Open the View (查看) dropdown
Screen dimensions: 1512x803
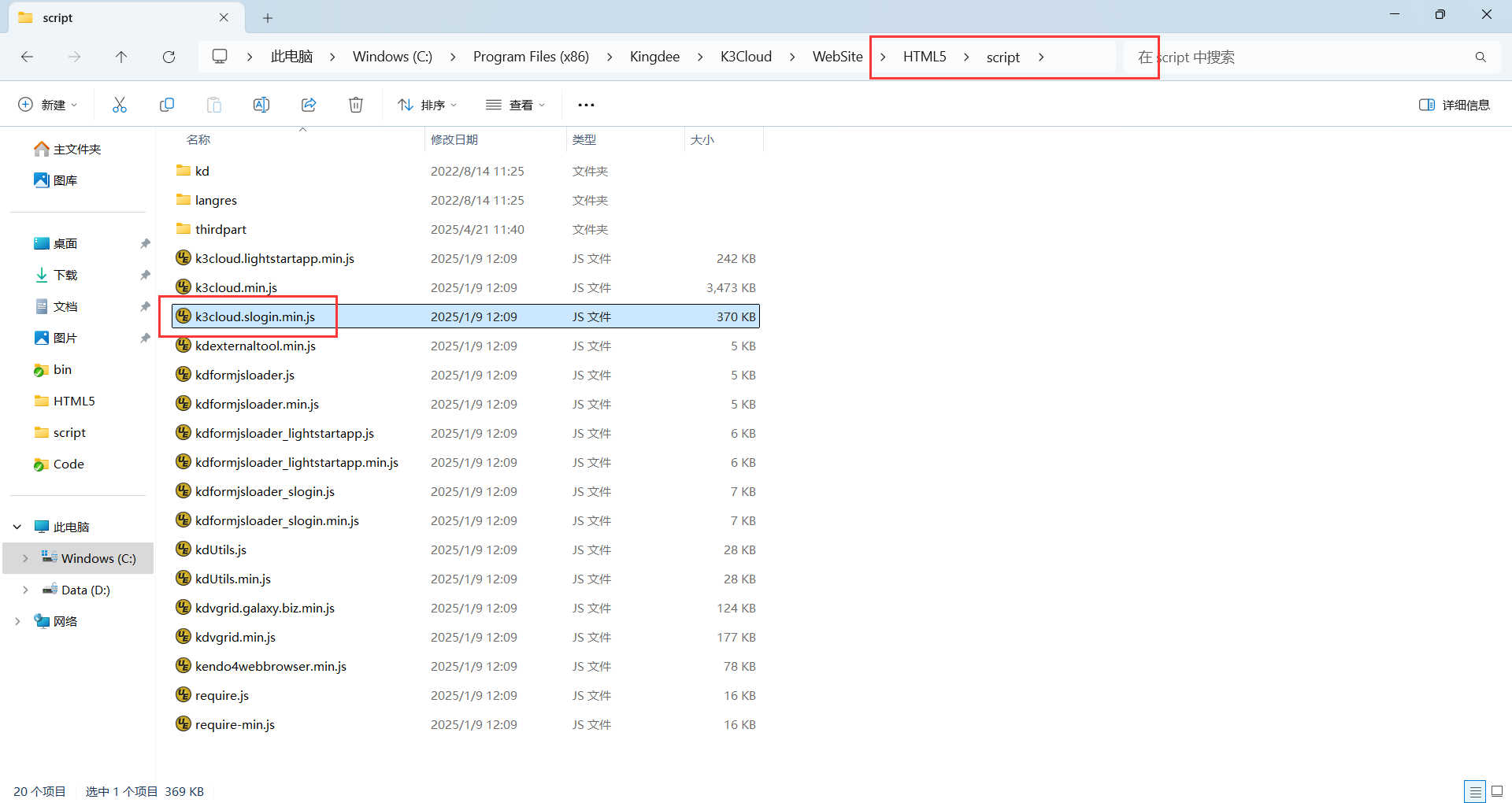point(516,105)
